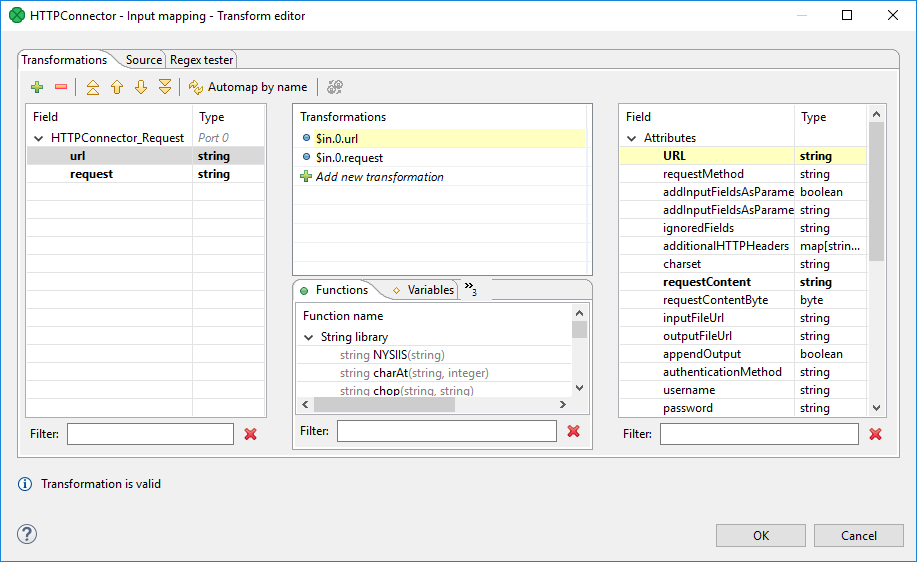Select the password attribute
Screen dimensions: 917x562
pyautogui.click(x=743, y=408)
